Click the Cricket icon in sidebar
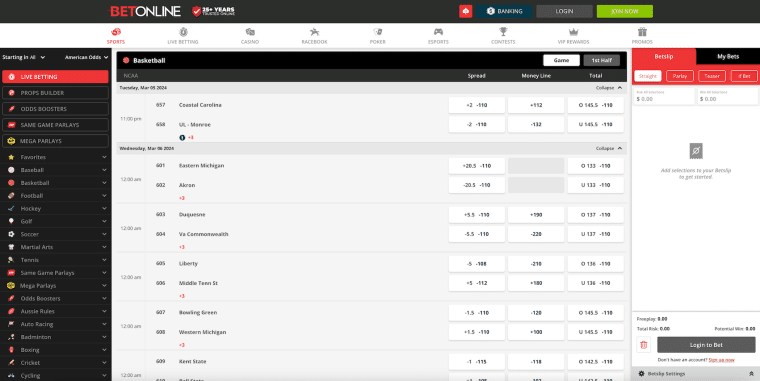 (x=11, y=363)
